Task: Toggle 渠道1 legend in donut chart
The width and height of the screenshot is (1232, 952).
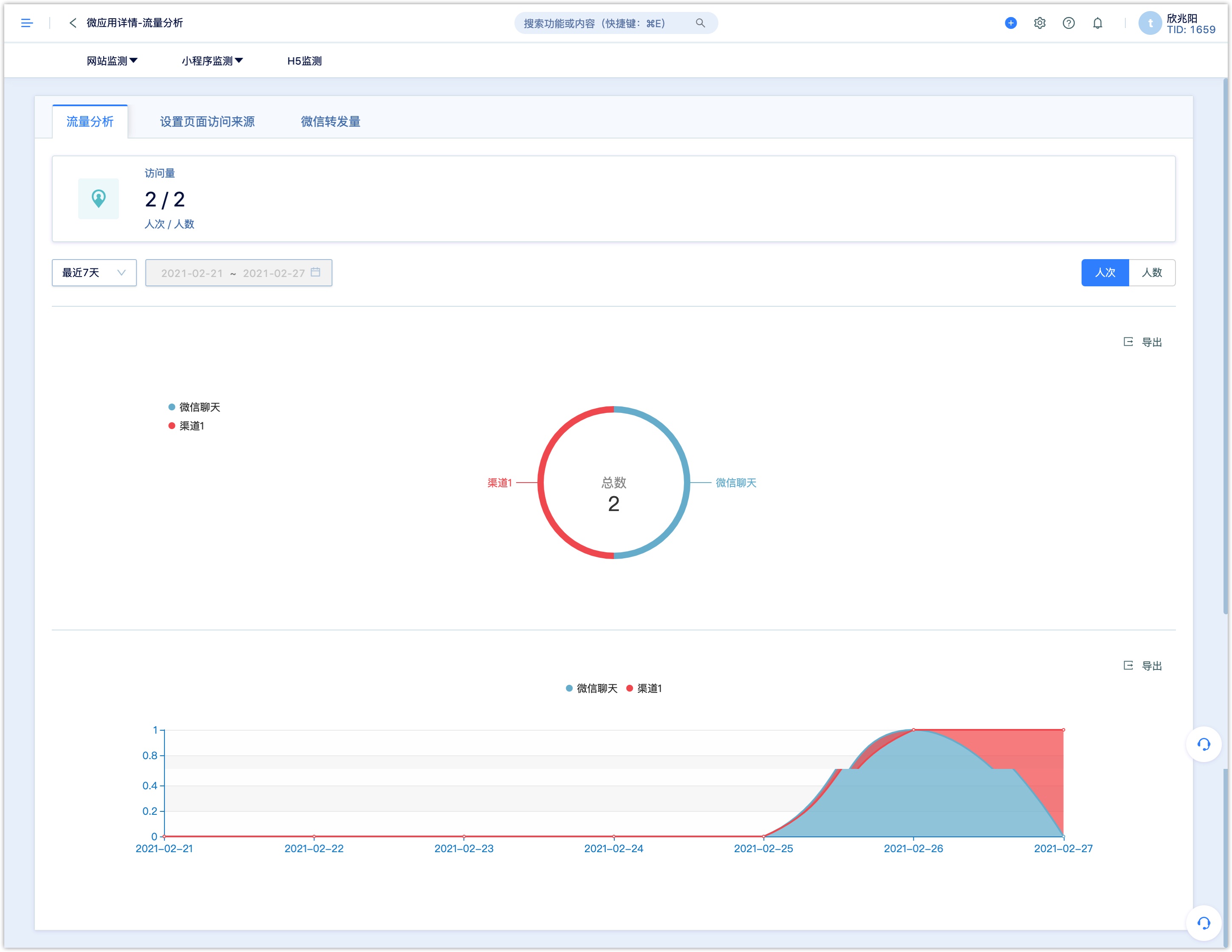Action: pyautogui.click(x=186, y=426)
